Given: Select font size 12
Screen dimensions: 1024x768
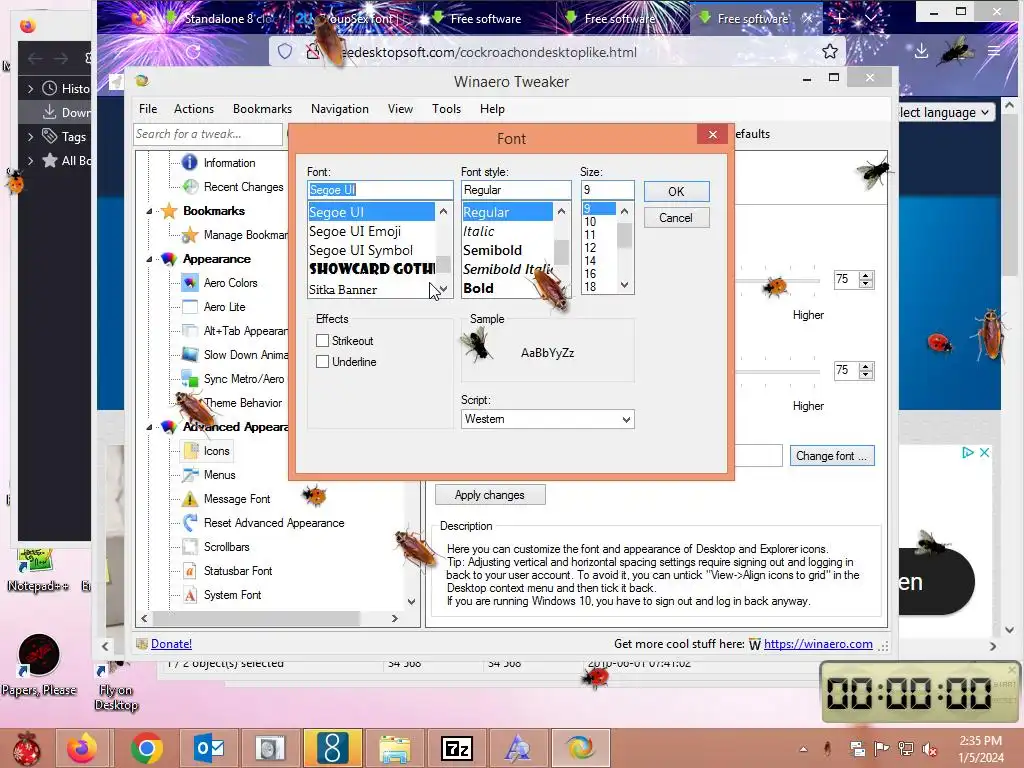Looking at the screenshot, I should point(598,248).
